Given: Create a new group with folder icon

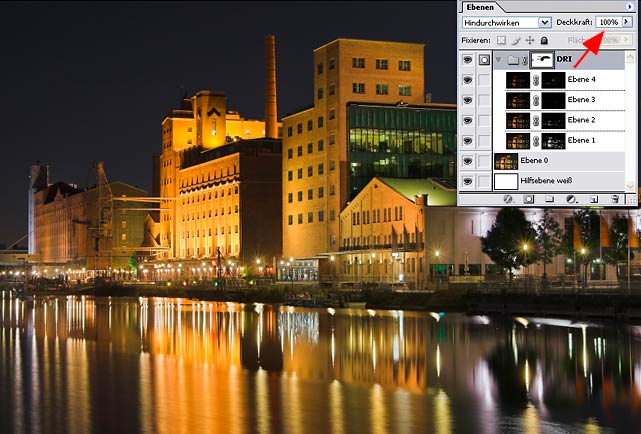Looking at the screenshot, I should (550, 199).
